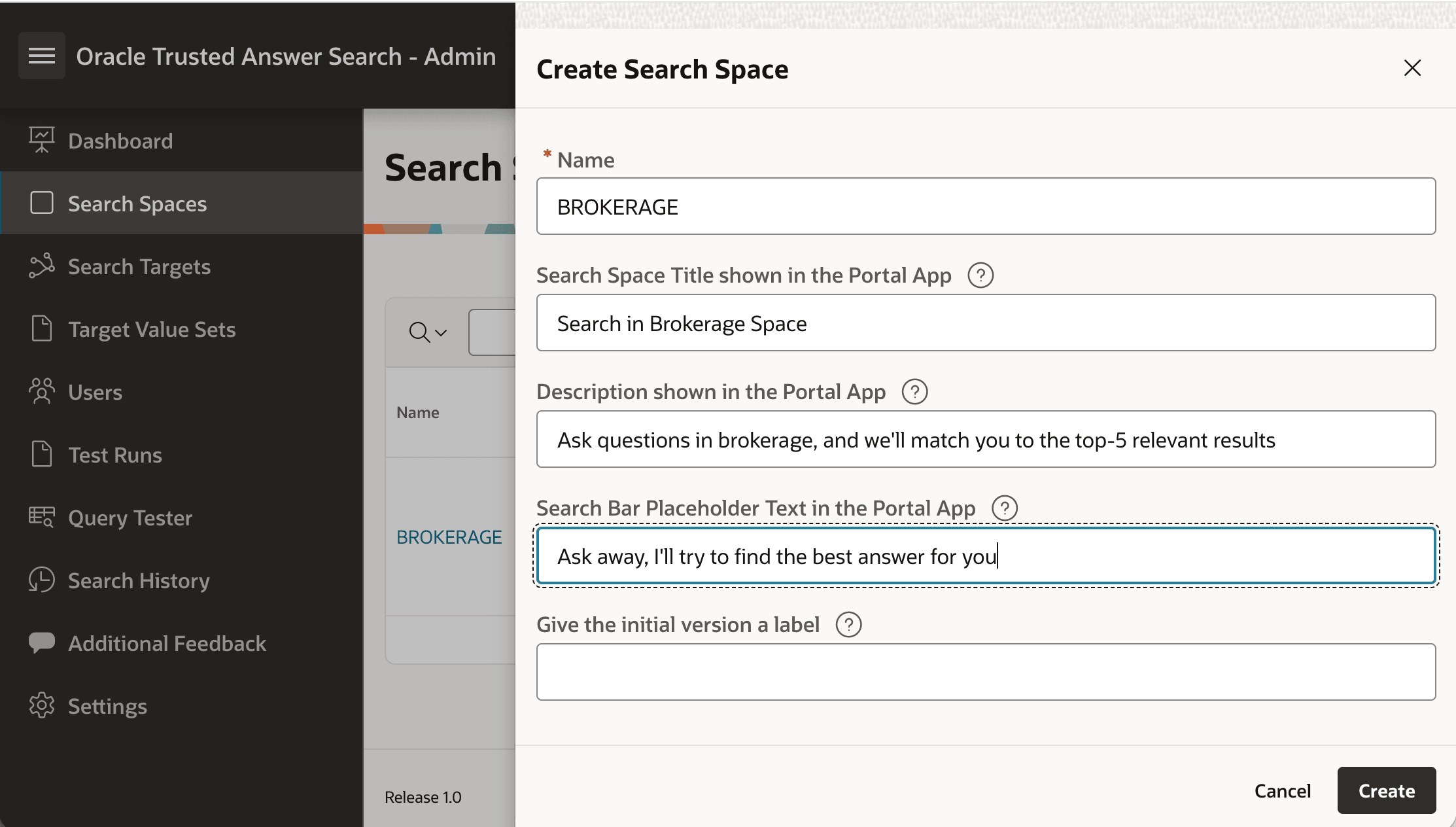Viewport: 1456px width, 827px height.
Task: Select the Target Value Sets icon
Action: tap(42, 328)
